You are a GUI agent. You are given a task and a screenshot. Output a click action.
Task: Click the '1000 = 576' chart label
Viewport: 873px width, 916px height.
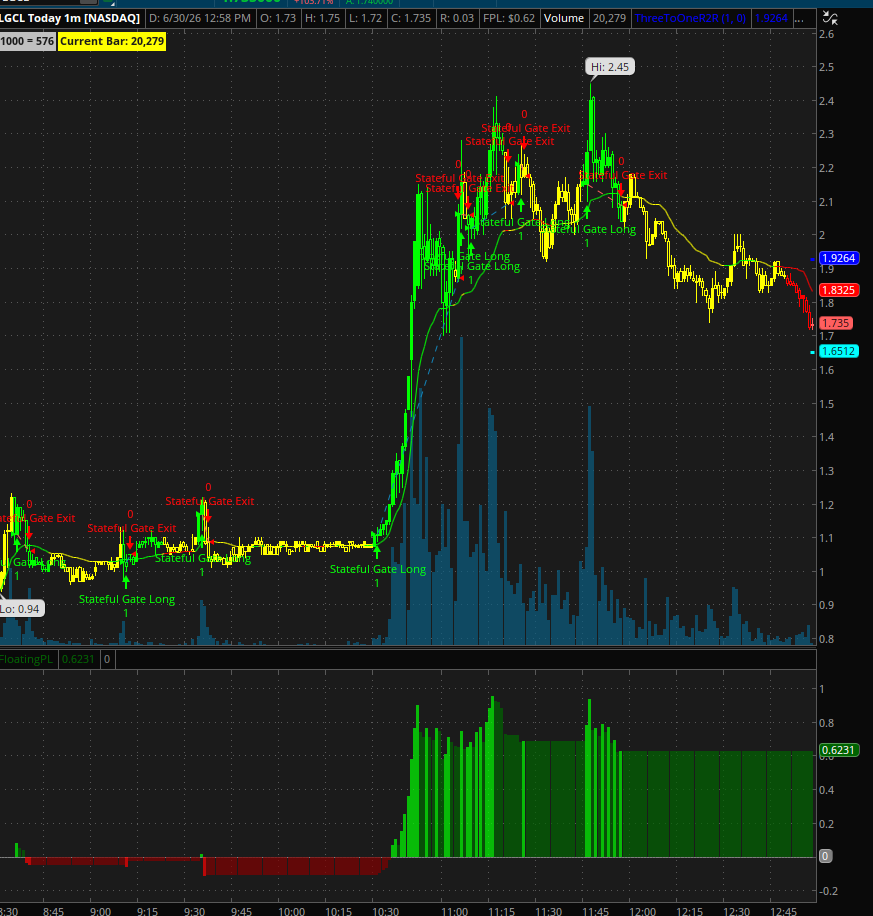tap(27, 41)
